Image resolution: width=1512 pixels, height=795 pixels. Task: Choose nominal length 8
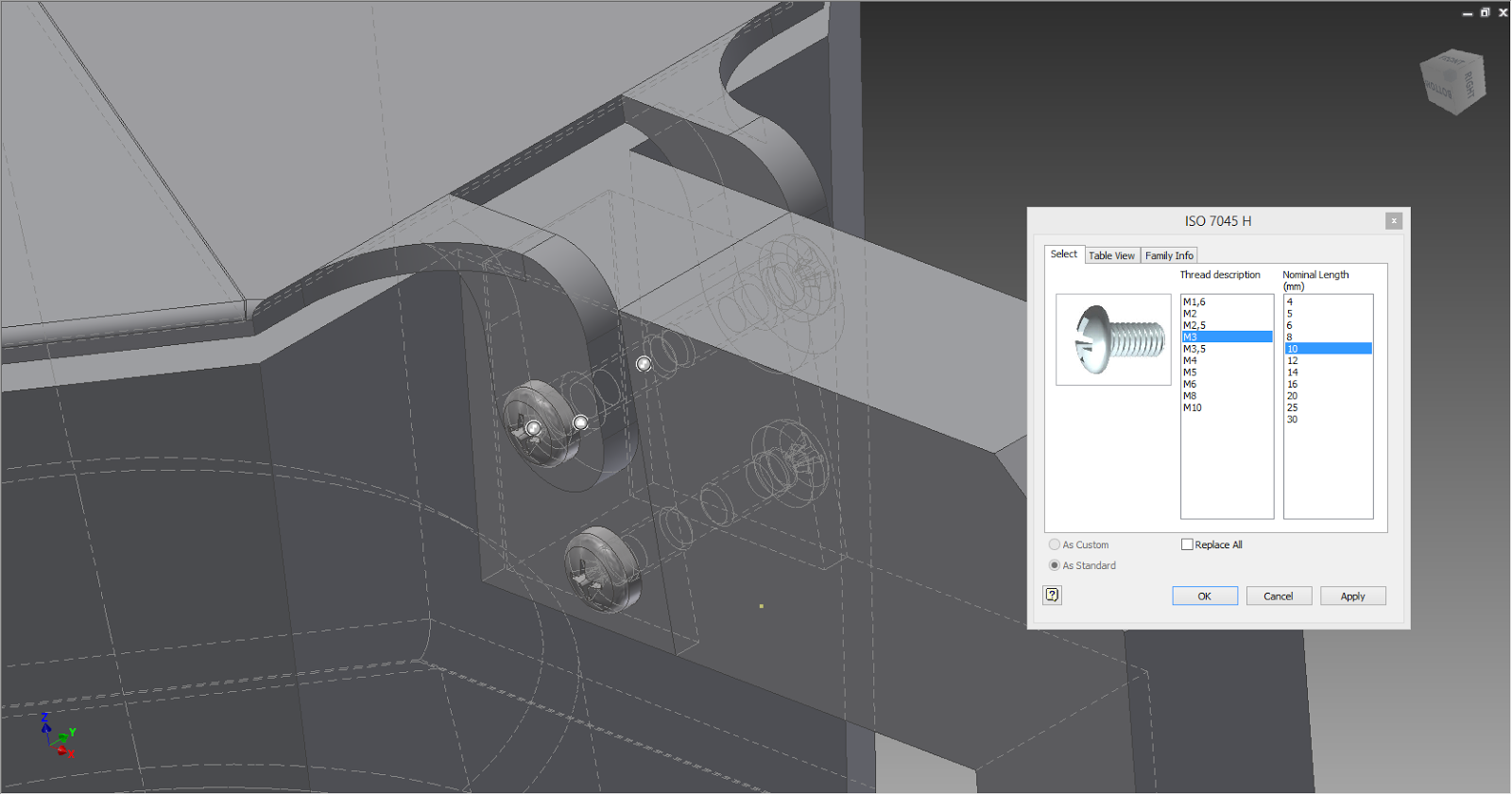click(1328, 337)
